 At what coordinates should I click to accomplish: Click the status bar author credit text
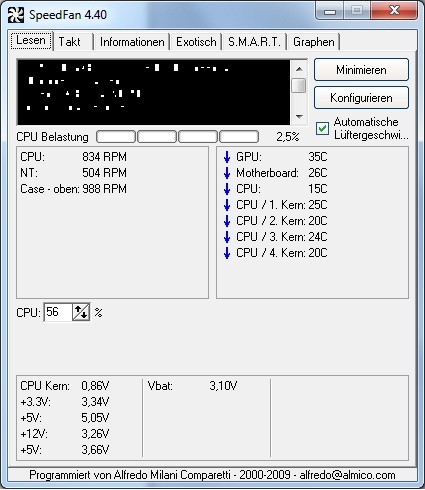[x=212, y=475]
